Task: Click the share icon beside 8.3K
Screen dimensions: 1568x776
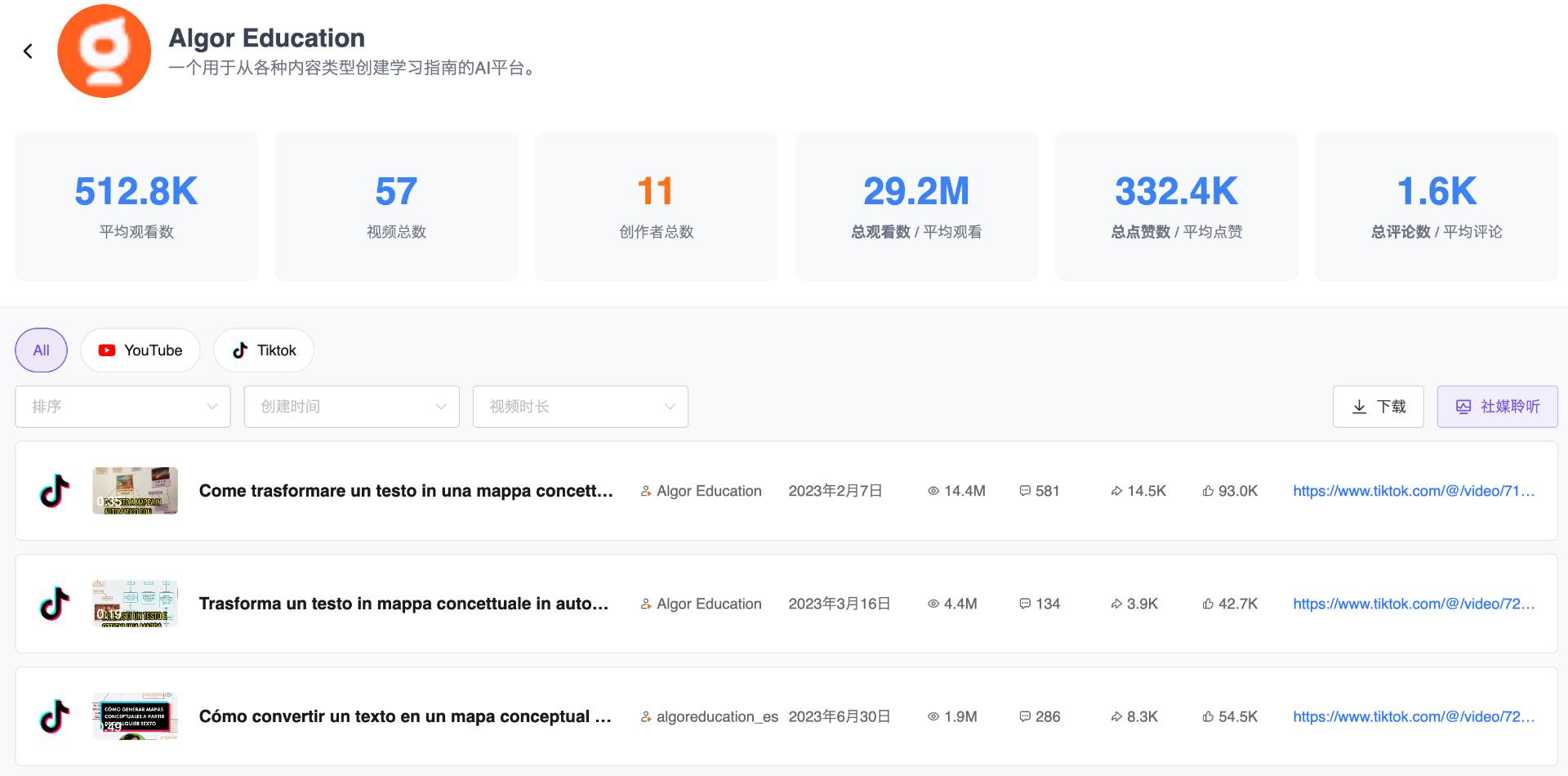Action: [1116, 716]
